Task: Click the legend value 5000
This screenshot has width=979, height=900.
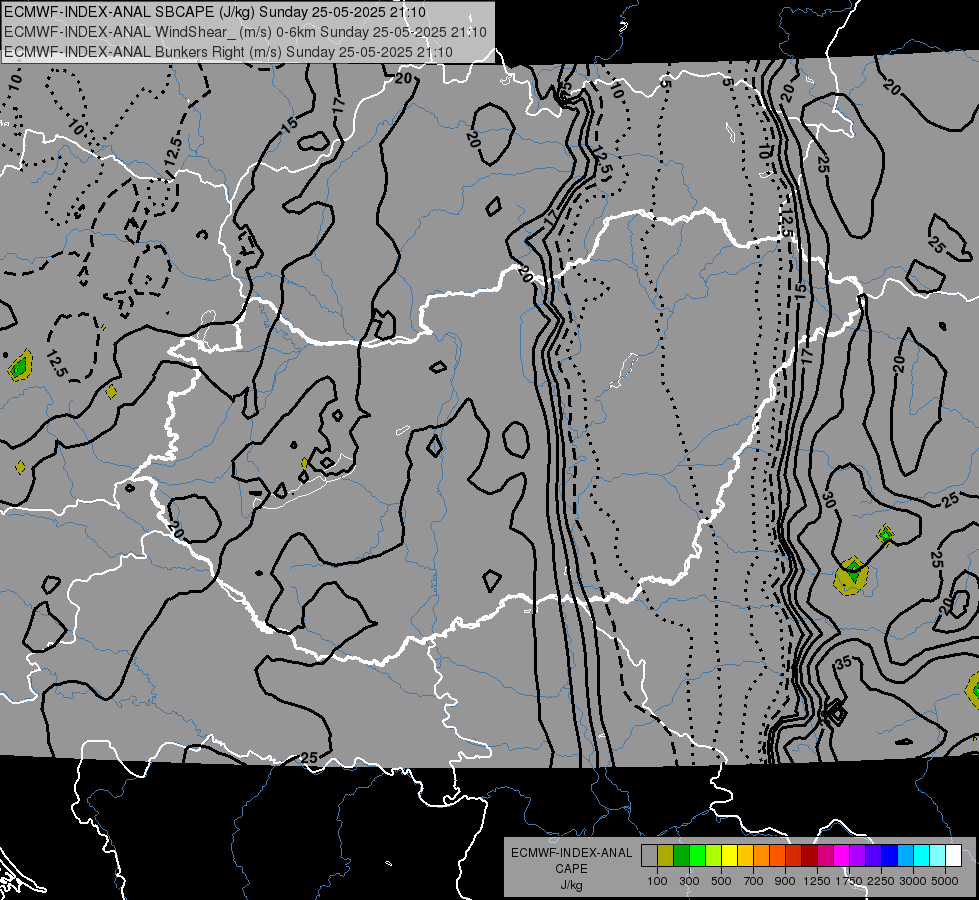Action: (945, 881)
